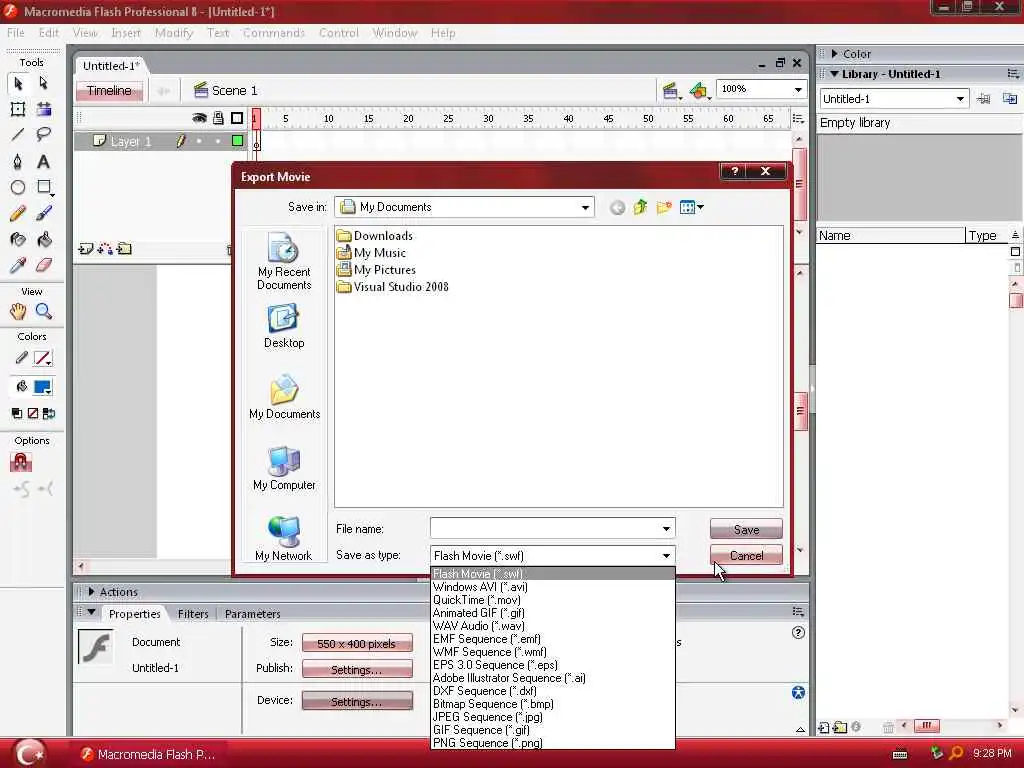Image resolution: width=1024 pixels, height=768 pixels.
Task: Collapse the Library - Untitled-1 panel
Action: (x=835, y=74)
